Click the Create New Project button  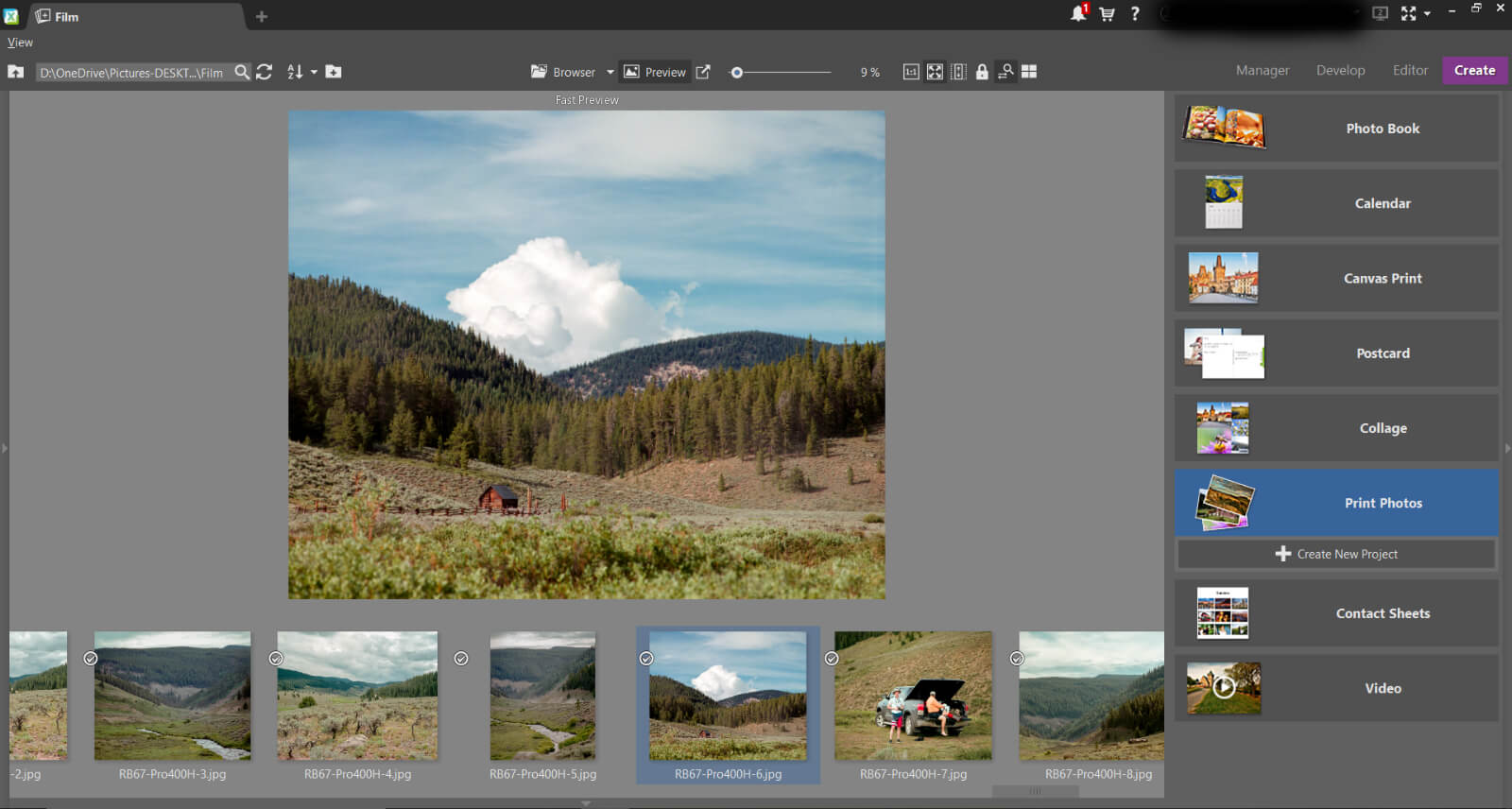coord(1336,554)
